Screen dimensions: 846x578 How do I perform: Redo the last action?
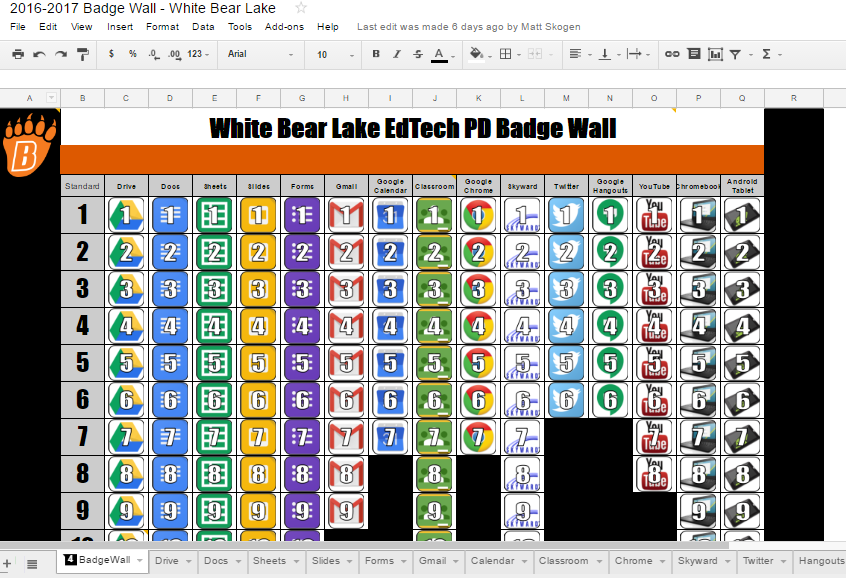(x=61, y=54)
